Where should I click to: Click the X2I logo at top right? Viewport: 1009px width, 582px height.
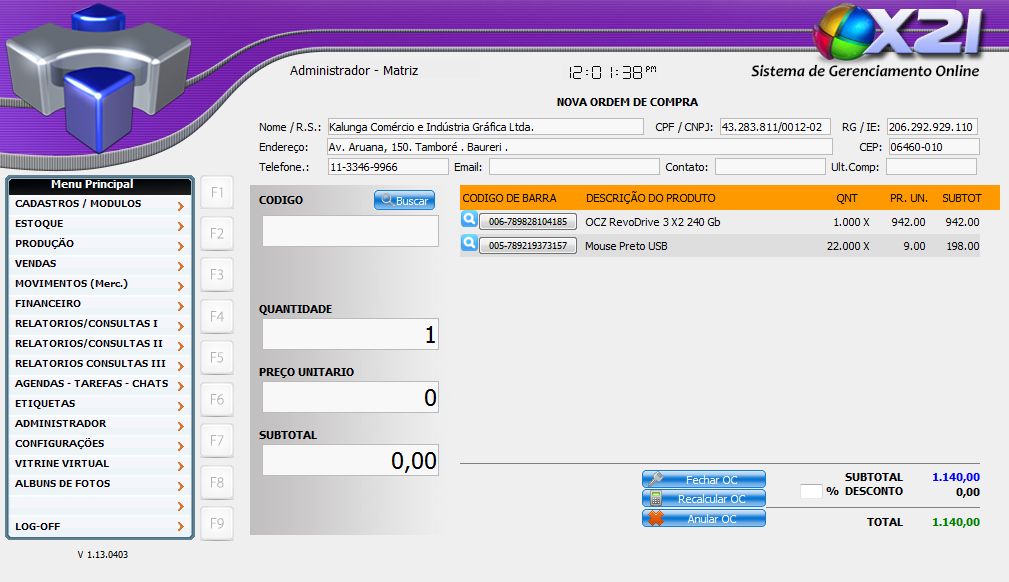896,35
